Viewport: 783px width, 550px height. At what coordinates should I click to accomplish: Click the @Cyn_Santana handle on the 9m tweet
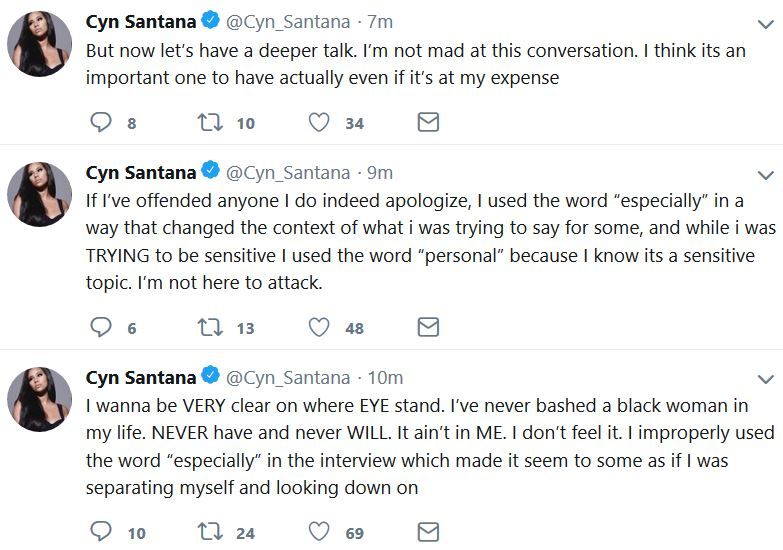click(x=288, y=173)
